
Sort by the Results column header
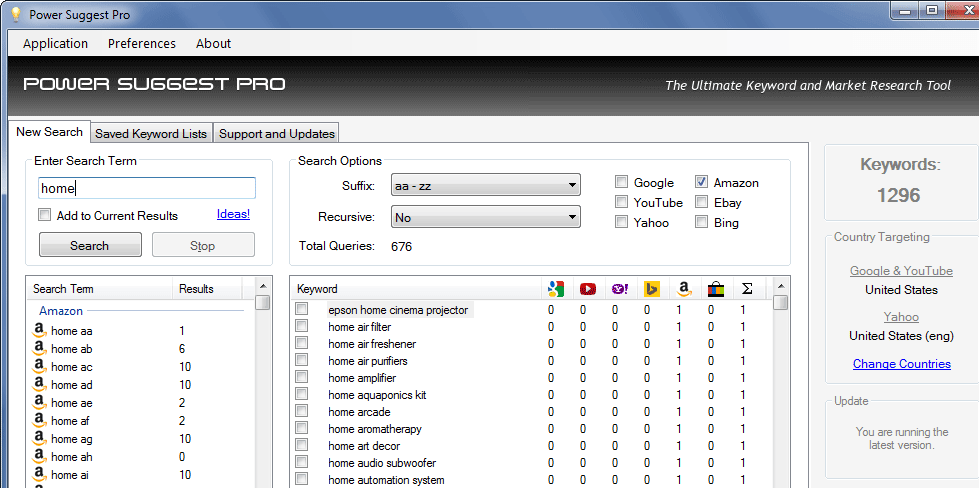point(207,289)
